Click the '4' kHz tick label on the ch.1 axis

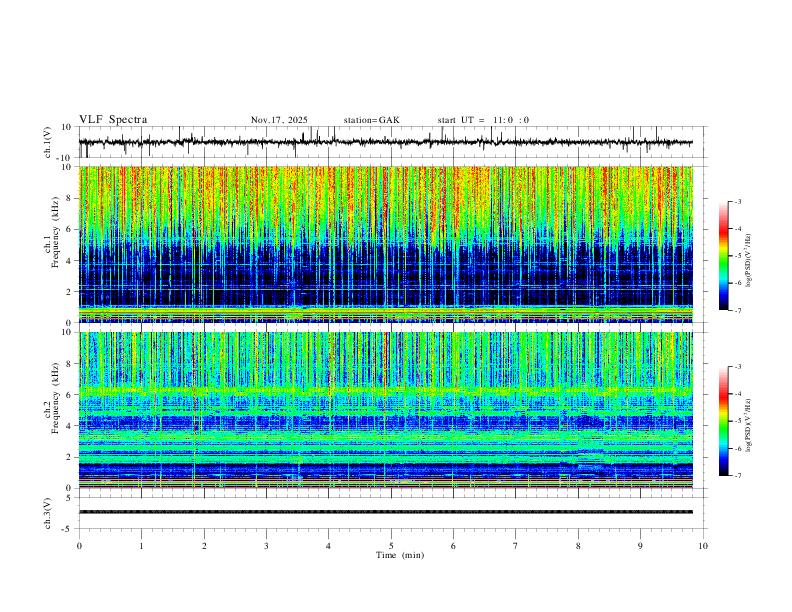(69, 261)
